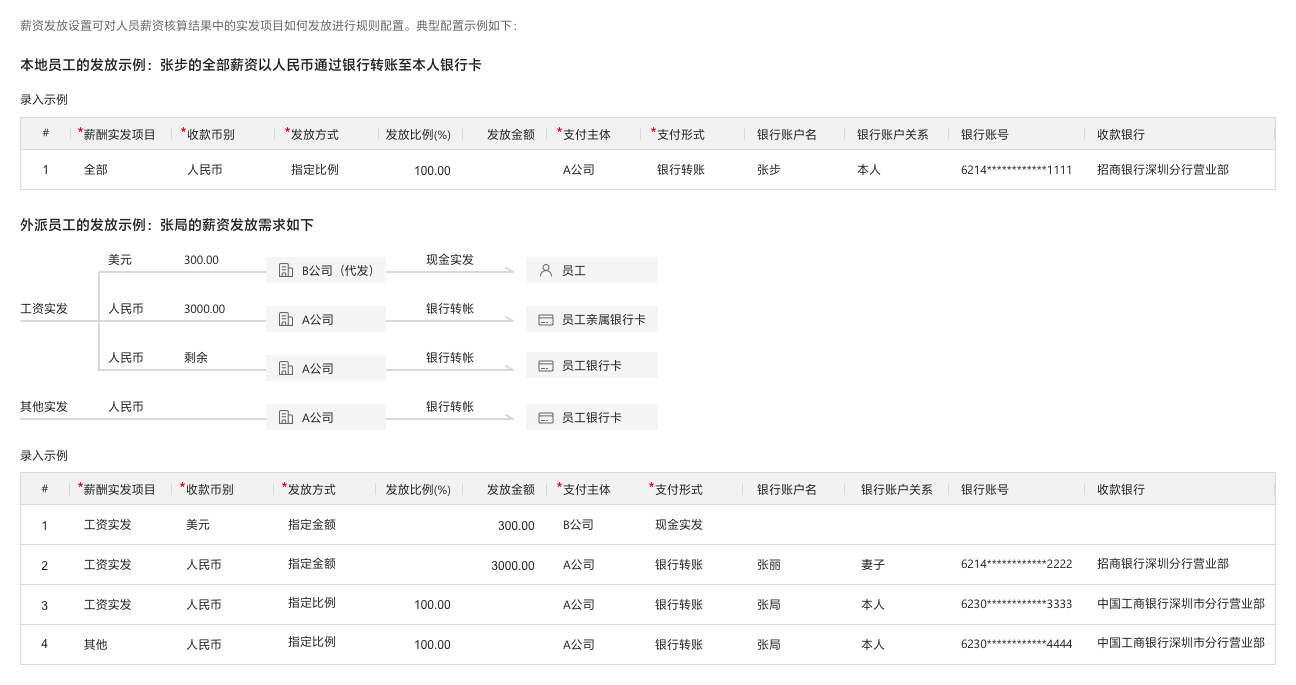Click the 妻子 relationship cell
The width and height of the screenshot is (1296, 685).
click(x=872, y=565)
